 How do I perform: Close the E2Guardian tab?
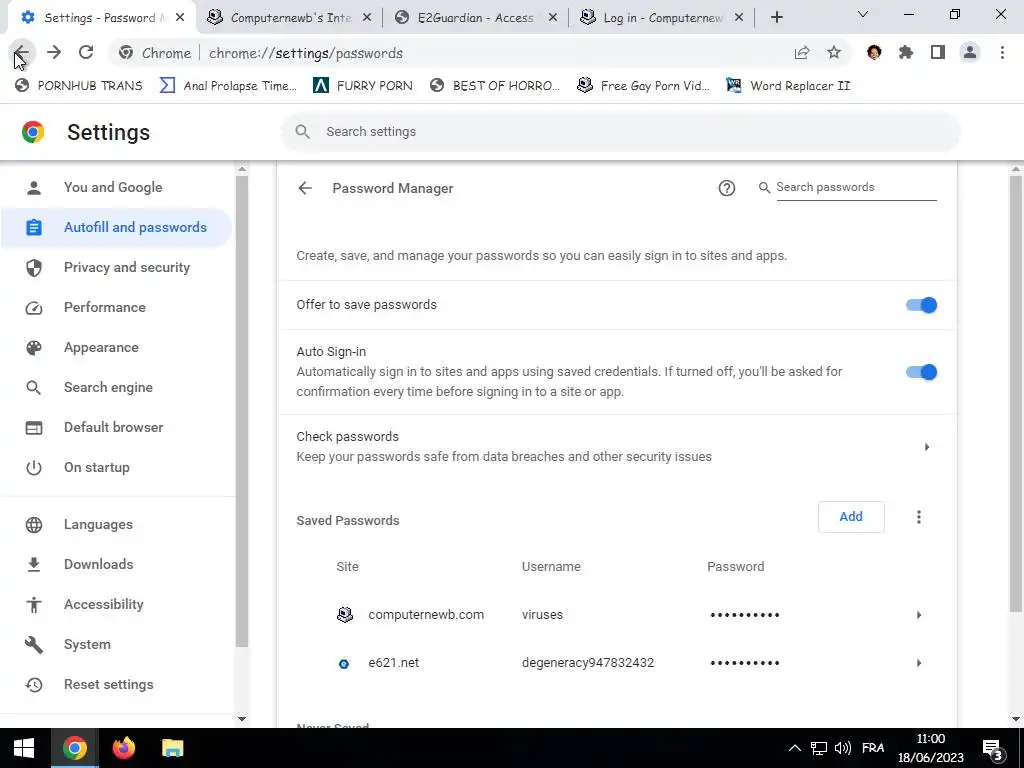(x=553, y=18)
